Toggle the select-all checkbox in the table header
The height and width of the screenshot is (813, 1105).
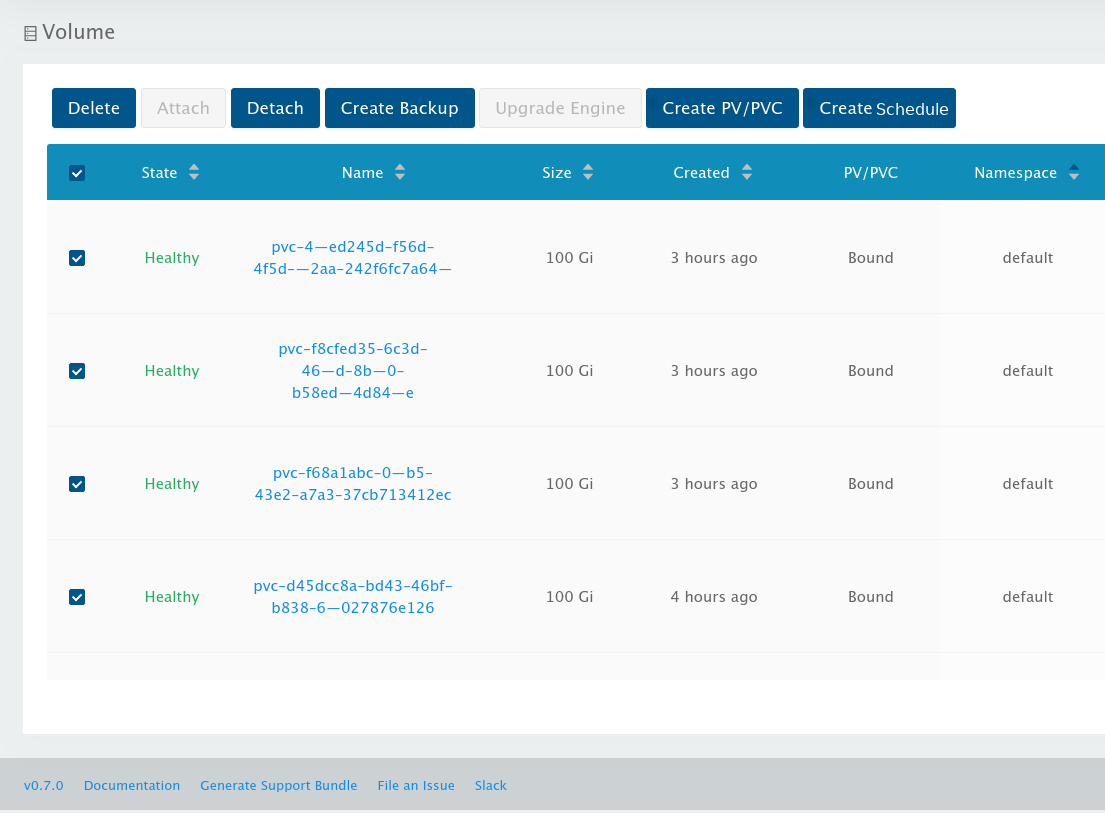click(x=77, y=172)
